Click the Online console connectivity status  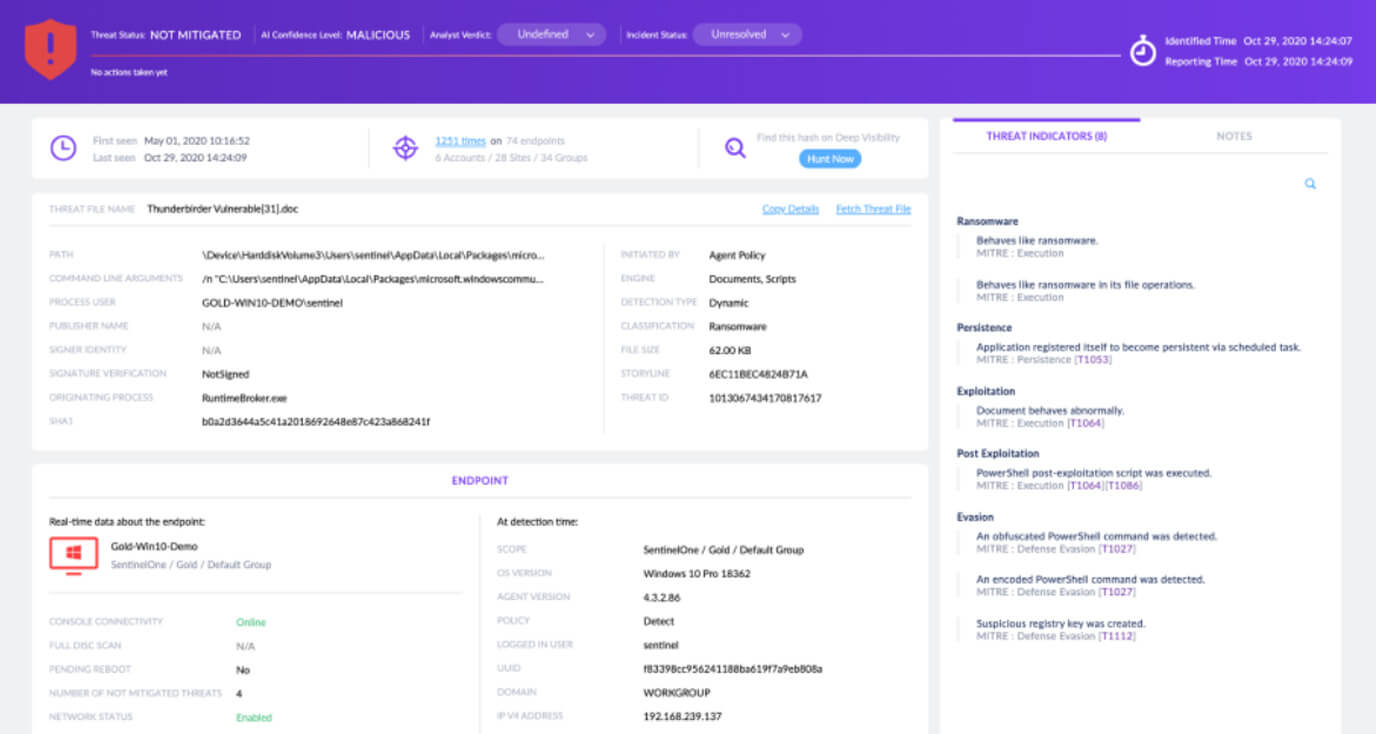(x=251, y=622)
